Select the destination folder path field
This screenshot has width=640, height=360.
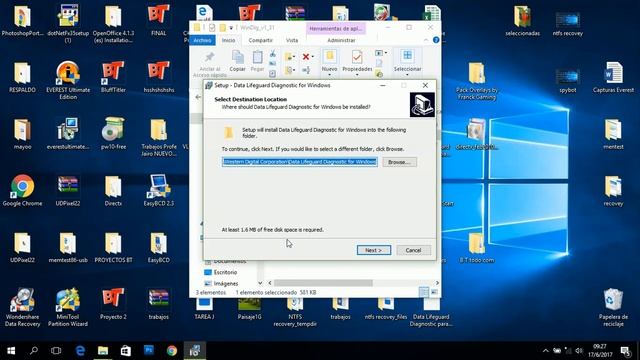click(x=300, y=162)
